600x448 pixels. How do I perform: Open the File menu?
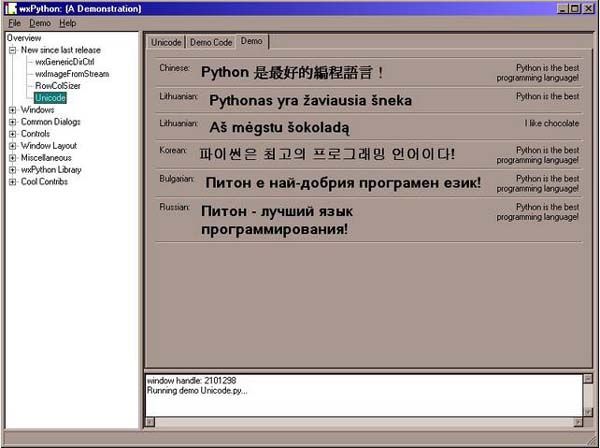point(15,23)
